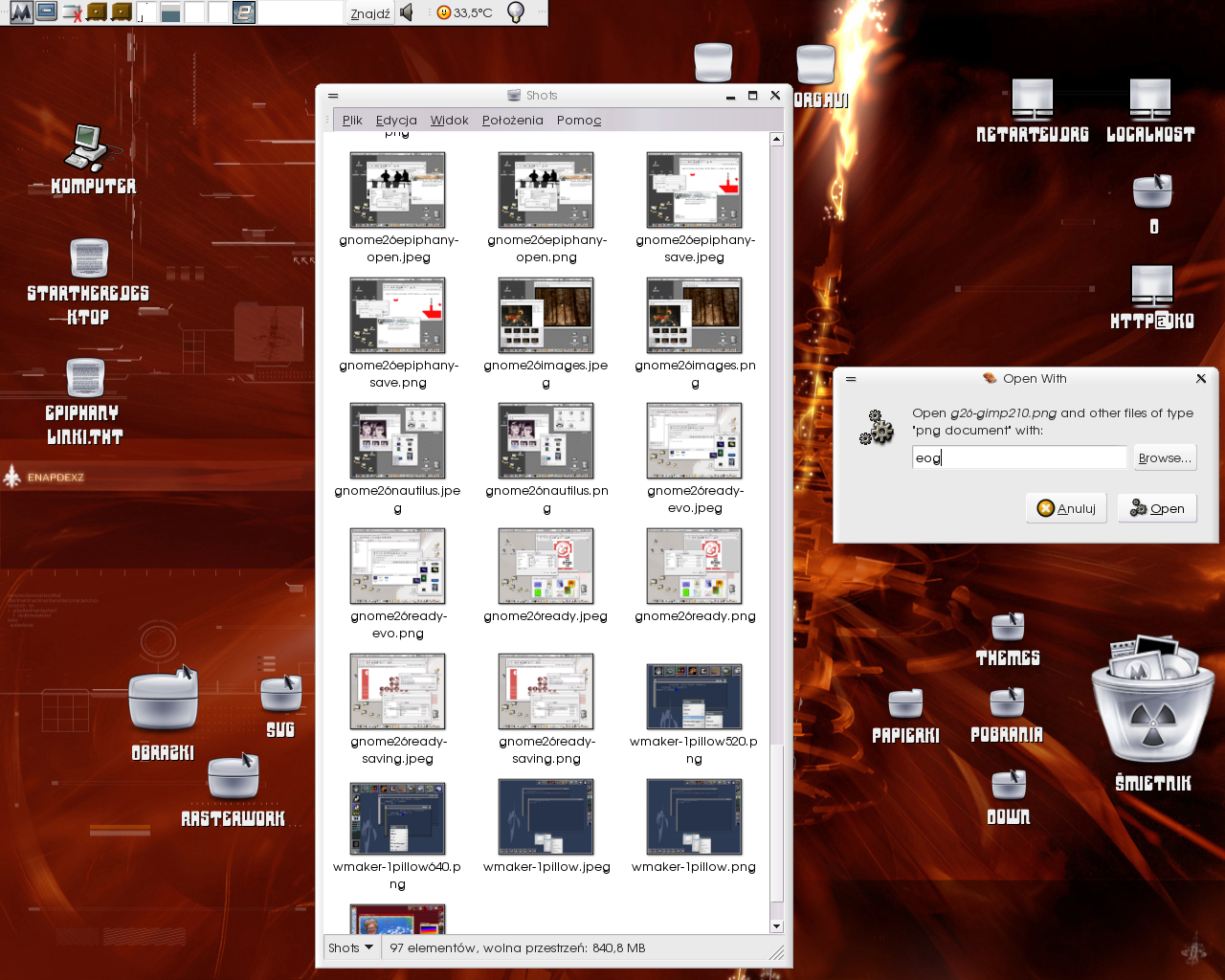The image size is (1225, 980).
Task: Click the Anuluj button
Action: 1066,508
